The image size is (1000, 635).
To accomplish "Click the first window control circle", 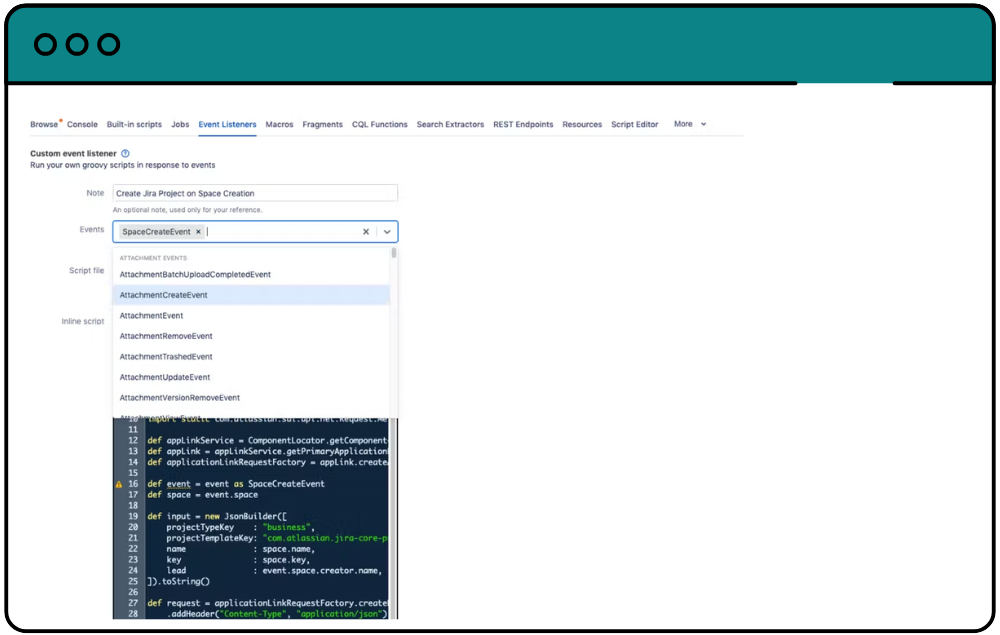I will [45, 45].
